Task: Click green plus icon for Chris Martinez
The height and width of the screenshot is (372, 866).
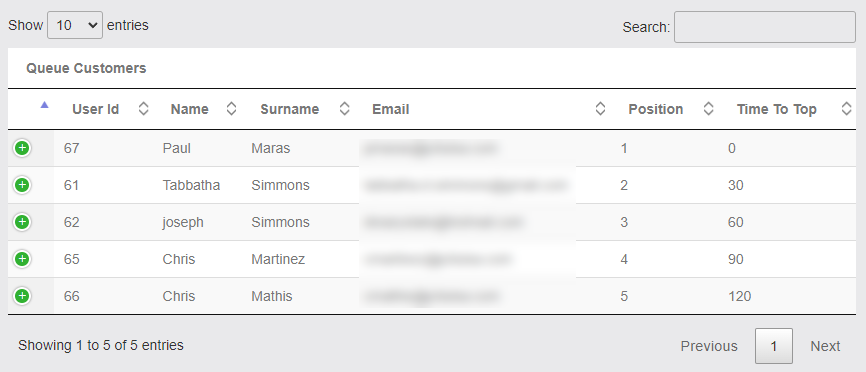Action: pos(22,259)
